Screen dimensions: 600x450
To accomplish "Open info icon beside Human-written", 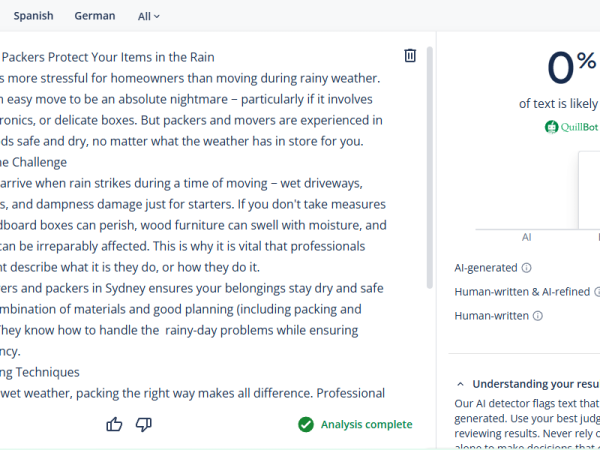I will point(538,316).
